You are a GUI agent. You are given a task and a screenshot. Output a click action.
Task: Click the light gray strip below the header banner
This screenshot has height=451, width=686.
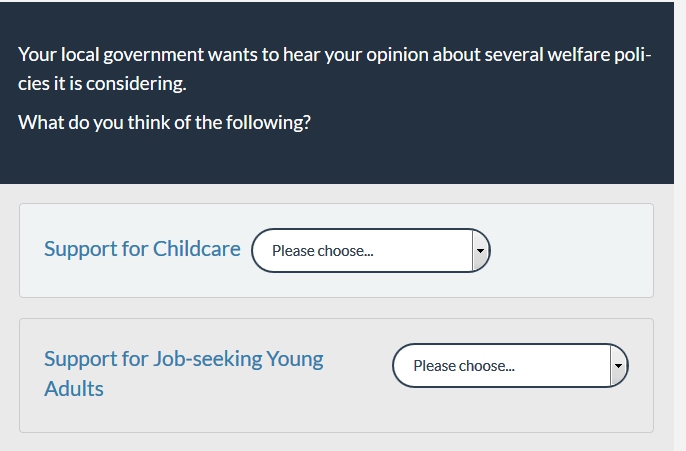coord(336,193)
